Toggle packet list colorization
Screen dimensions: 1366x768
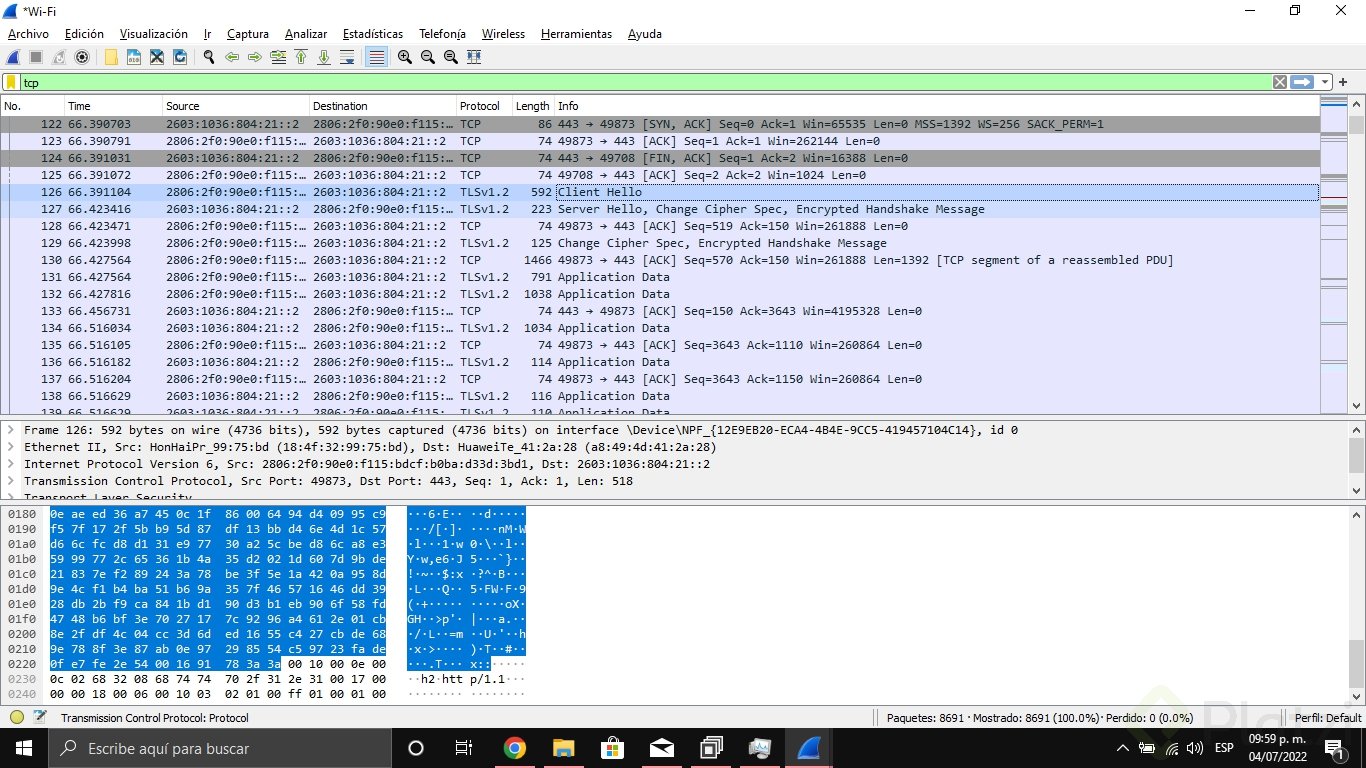pyautogui.click(x=376, y=57)
